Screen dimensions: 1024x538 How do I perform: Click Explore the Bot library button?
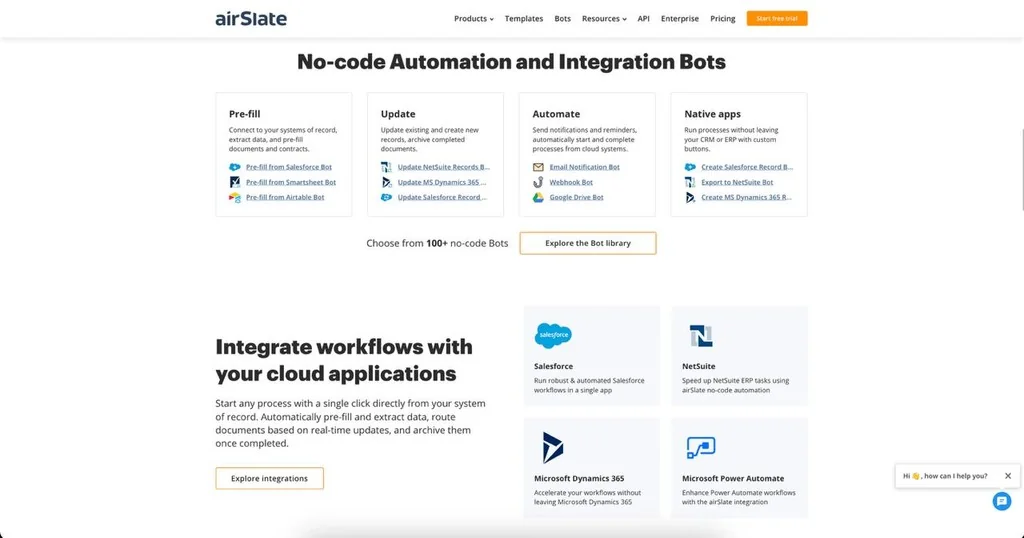coord(588,243)
